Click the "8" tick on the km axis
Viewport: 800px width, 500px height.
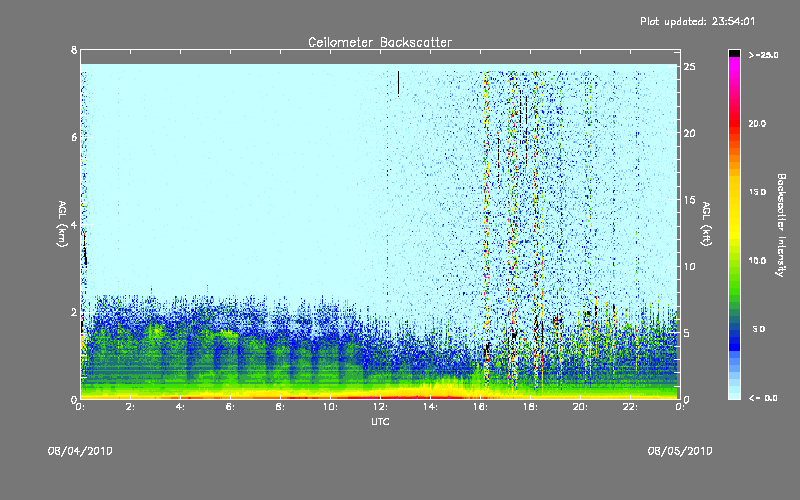point(74,50)
